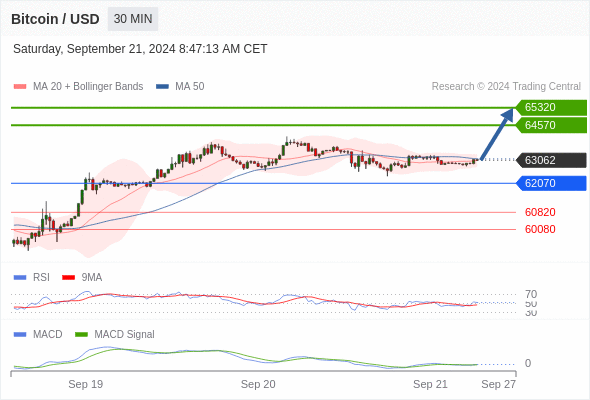
Task: Click the 30 MIN timeframe badge
Action: tap(133, 19)
